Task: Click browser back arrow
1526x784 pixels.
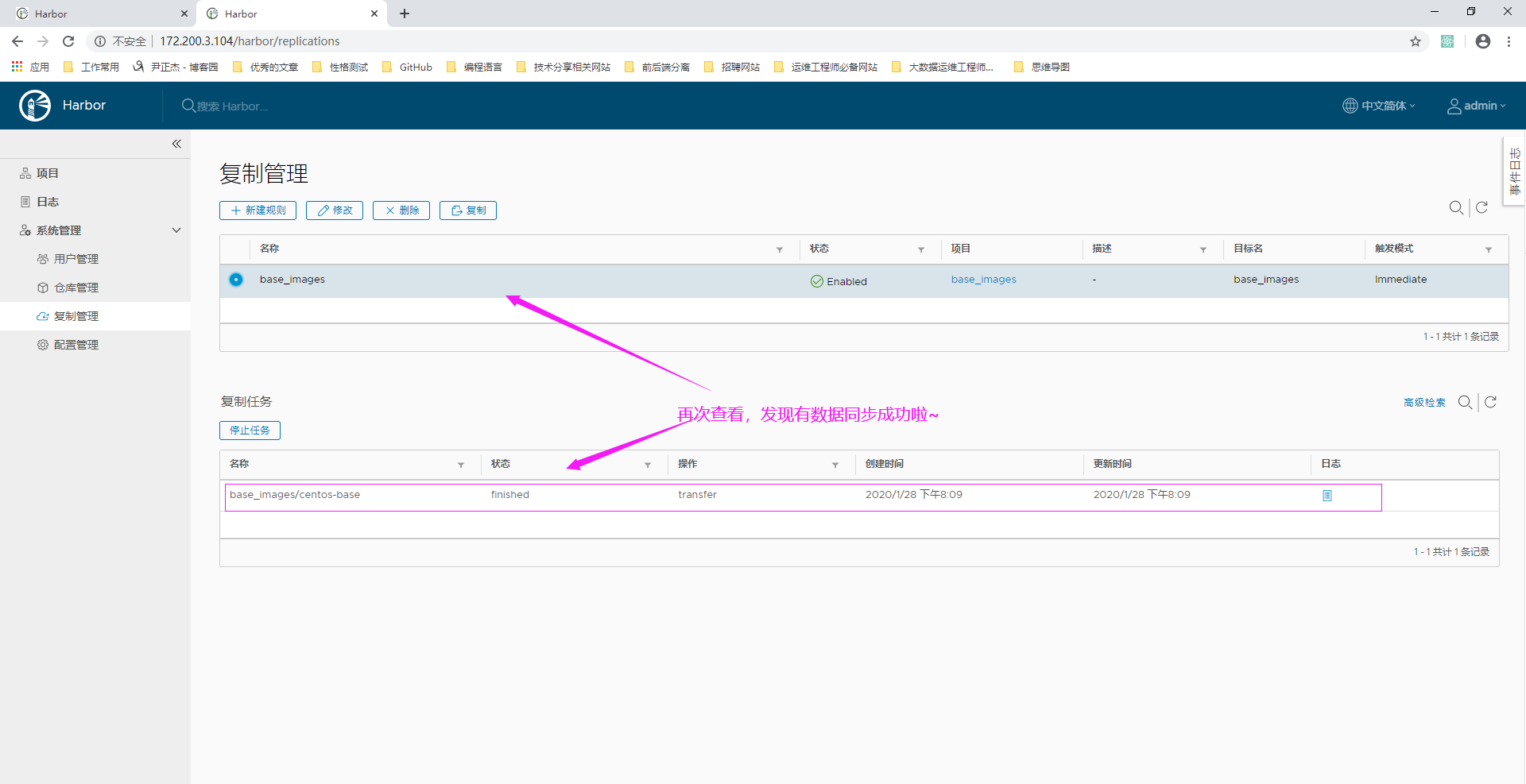Action: tap(17, 41)
